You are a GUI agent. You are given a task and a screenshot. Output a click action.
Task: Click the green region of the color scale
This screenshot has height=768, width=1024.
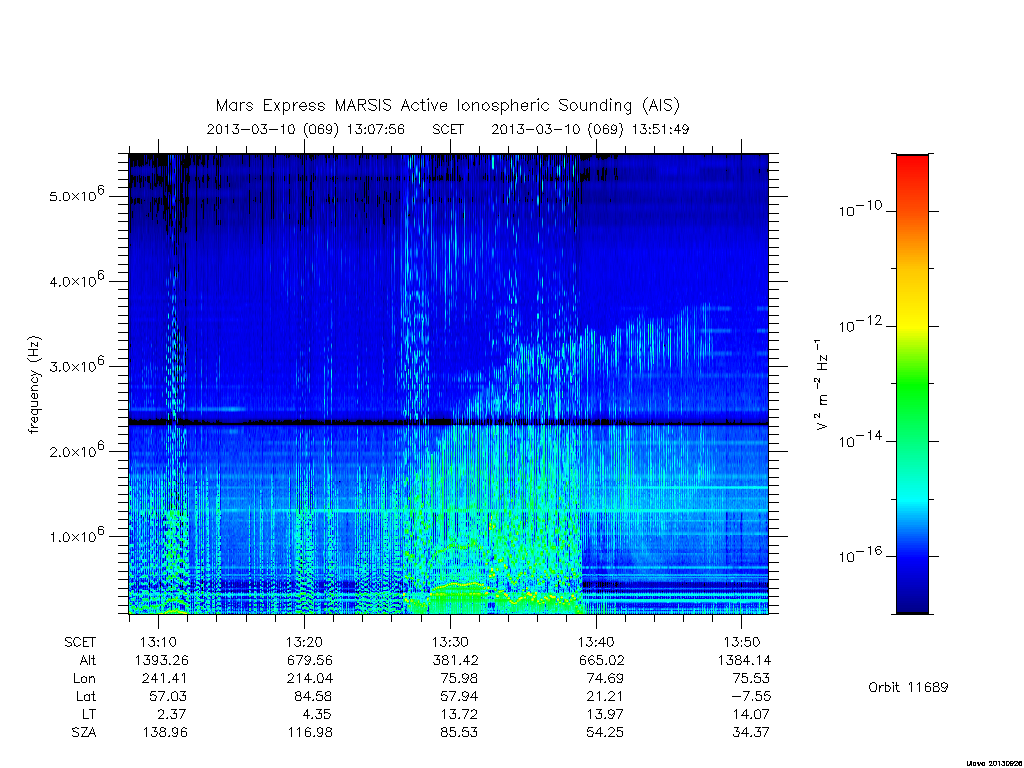912,385
